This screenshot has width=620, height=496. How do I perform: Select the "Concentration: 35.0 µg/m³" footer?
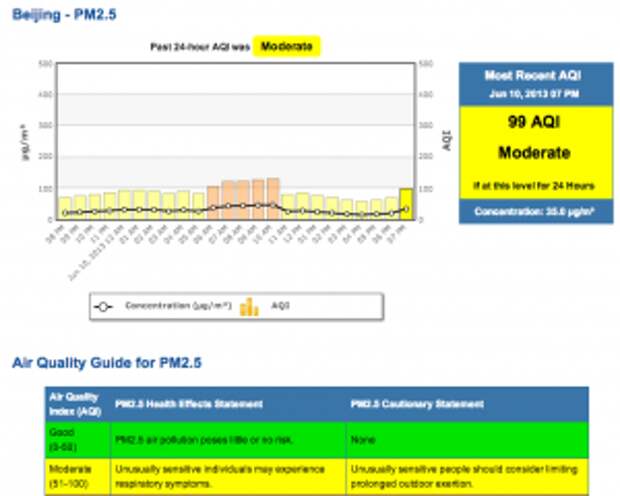[x=534, y=212]
